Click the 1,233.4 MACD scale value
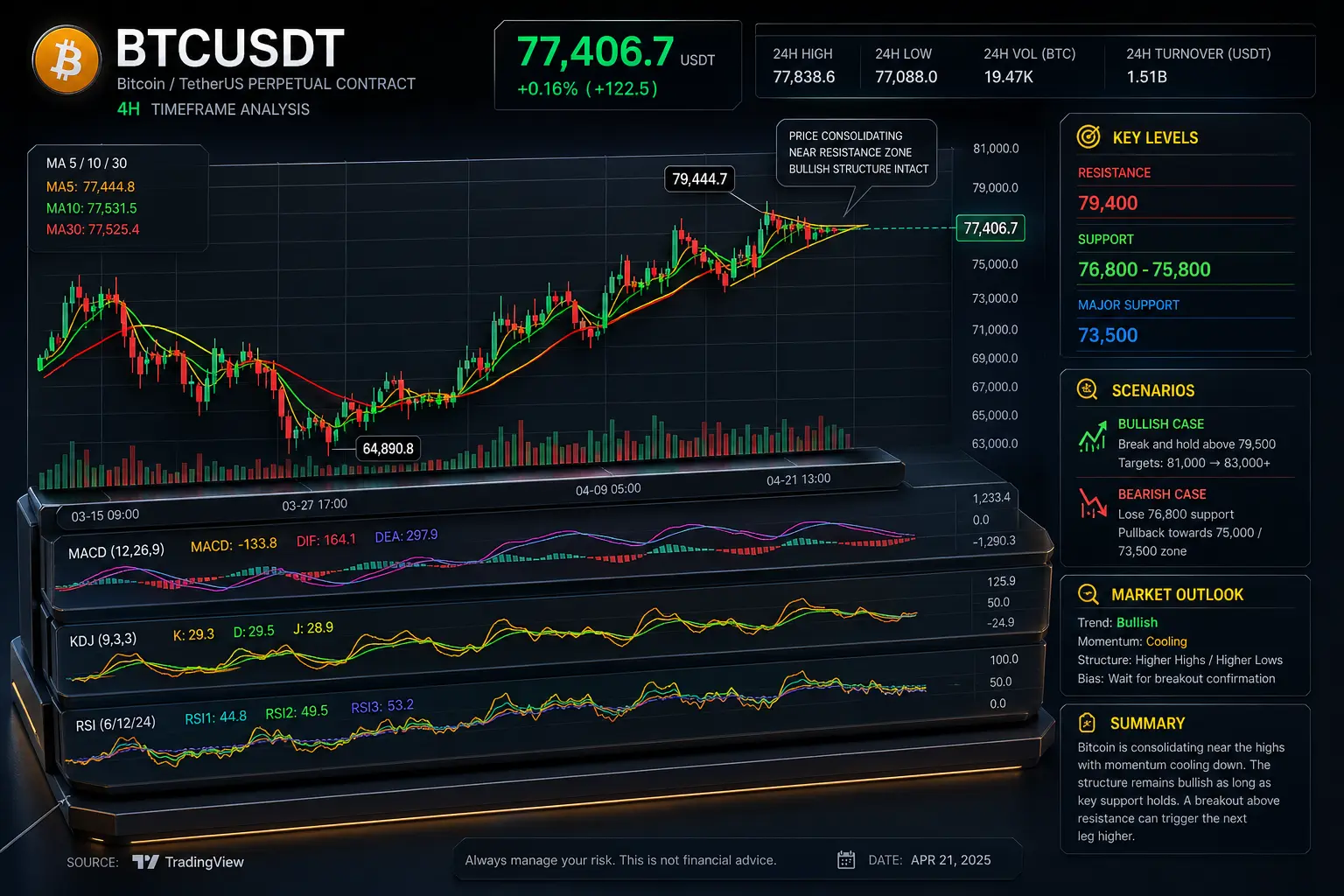Image resolution: width=1344 pixels, height=896 pixels. (991, 498)
